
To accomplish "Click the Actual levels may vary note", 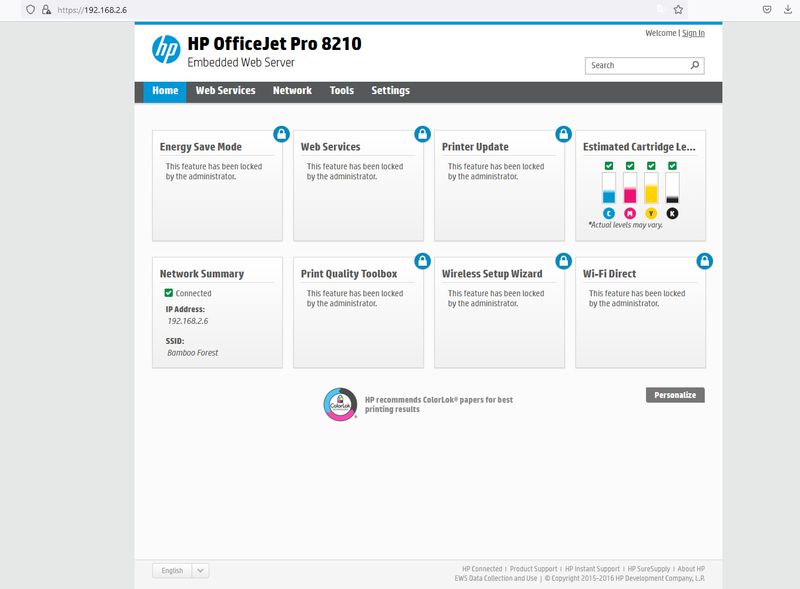I will click(x=626, y=225).
